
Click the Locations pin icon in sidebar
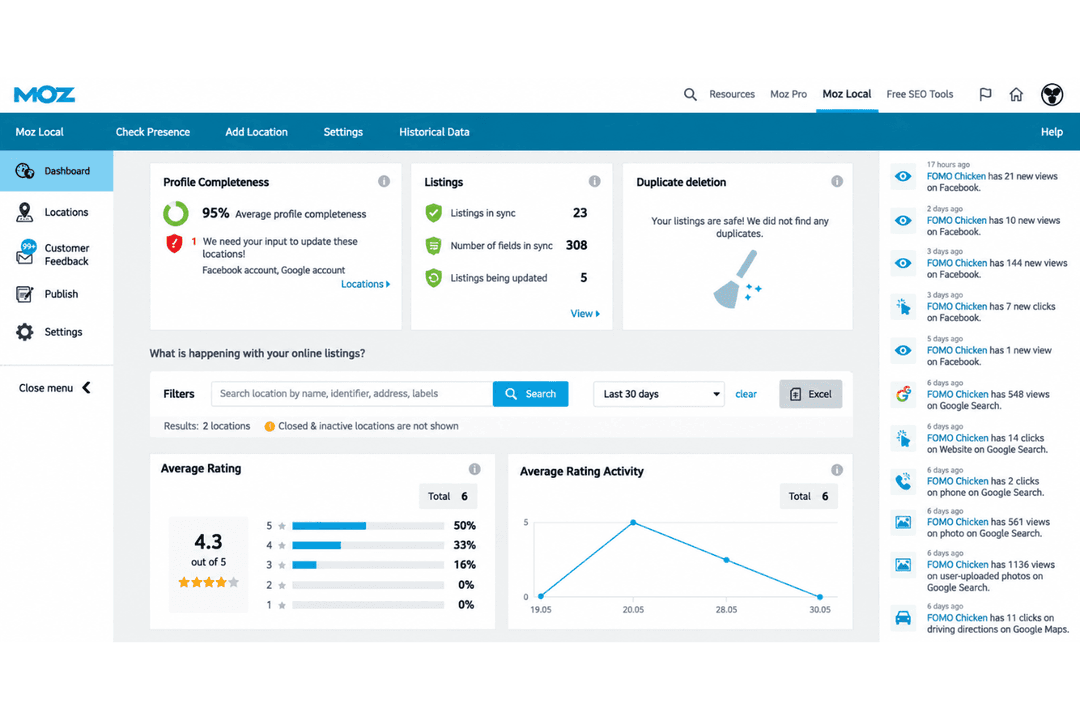pyautogui.click(x=25, y=212)
